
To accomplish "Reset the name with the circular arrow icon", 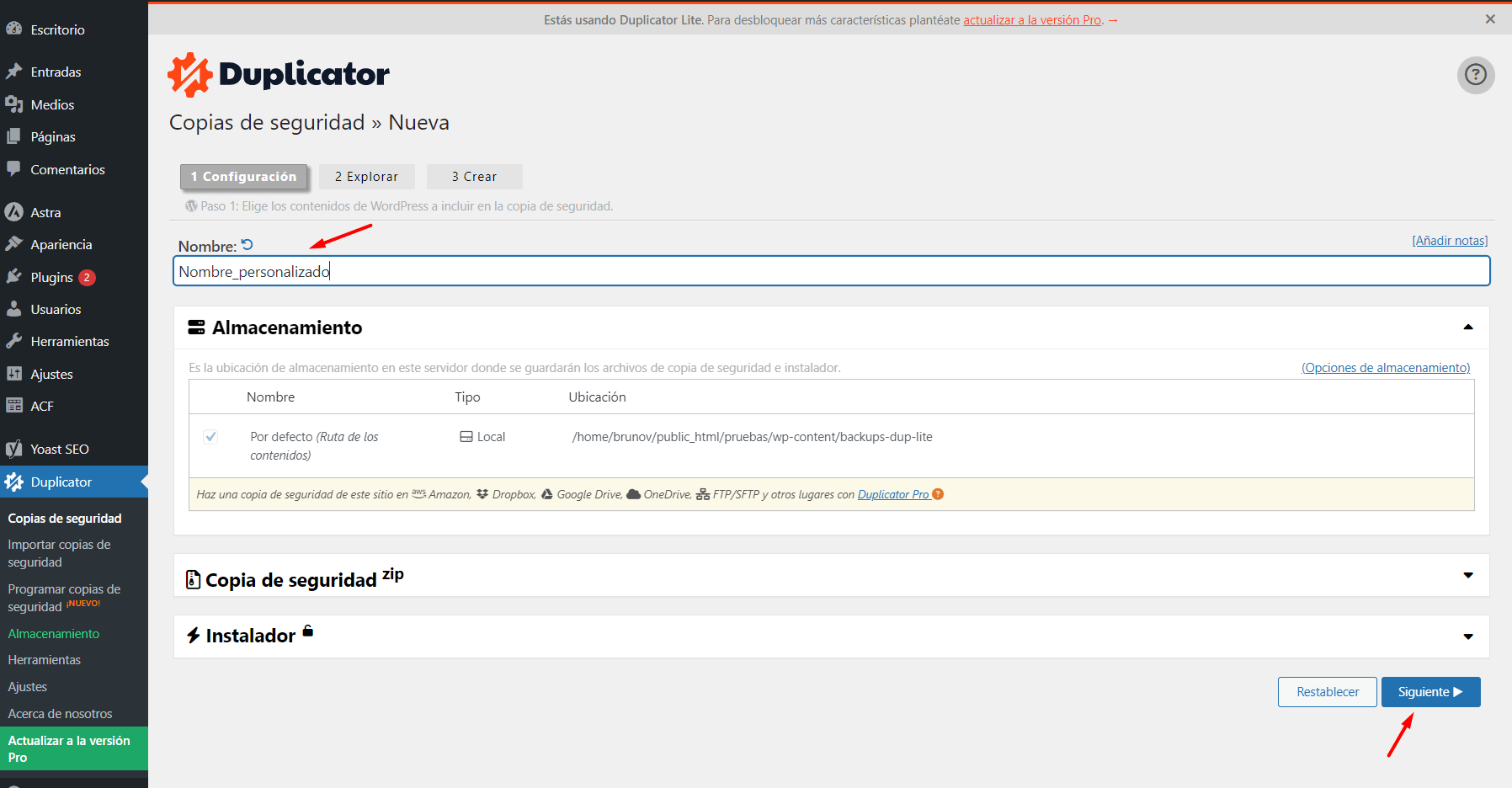I will (x=248, y=245).
